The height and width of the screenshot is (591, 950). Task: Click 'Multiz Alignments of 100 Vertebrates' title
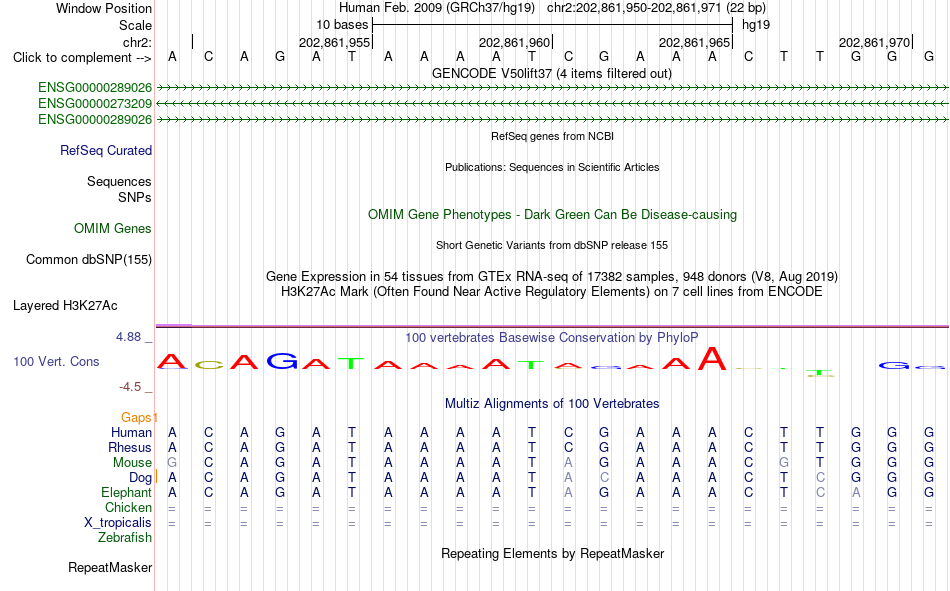coord(552,404)
